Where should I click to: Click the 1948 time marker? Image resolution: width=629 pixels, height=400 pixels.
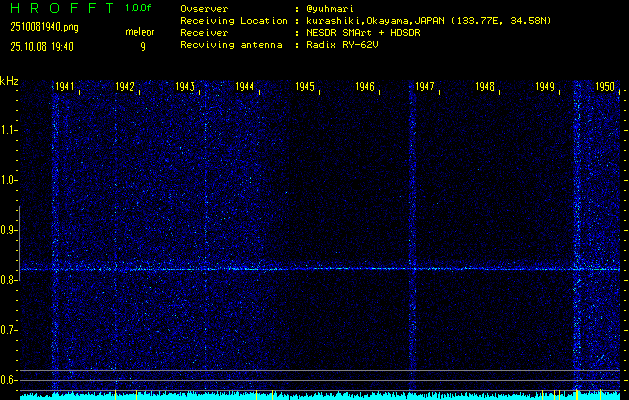[x=485, y=87]
